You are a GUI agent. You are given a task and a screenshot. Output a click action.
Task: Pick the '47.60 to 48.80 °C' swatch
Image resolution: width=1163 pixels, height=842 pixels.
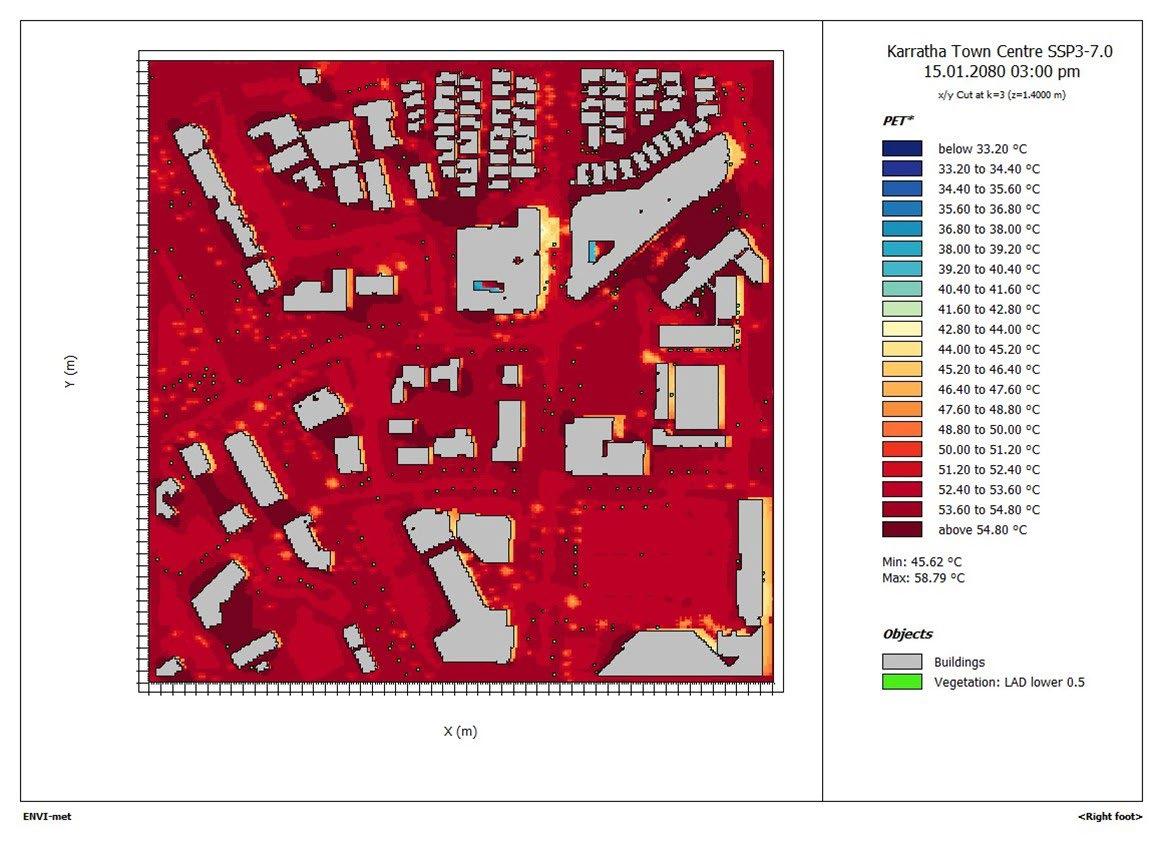[902, 409]
